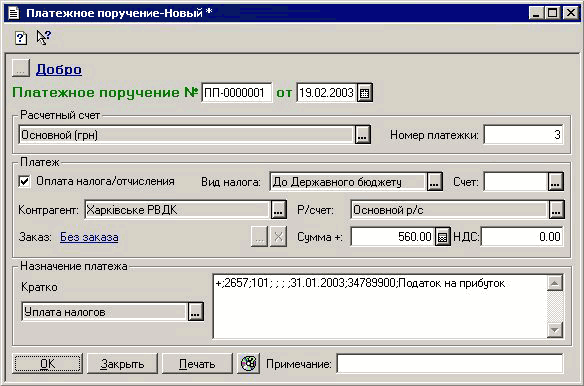Click the date field 19.02.2003
Screen dimensions: 584x386
coord(327,92)
